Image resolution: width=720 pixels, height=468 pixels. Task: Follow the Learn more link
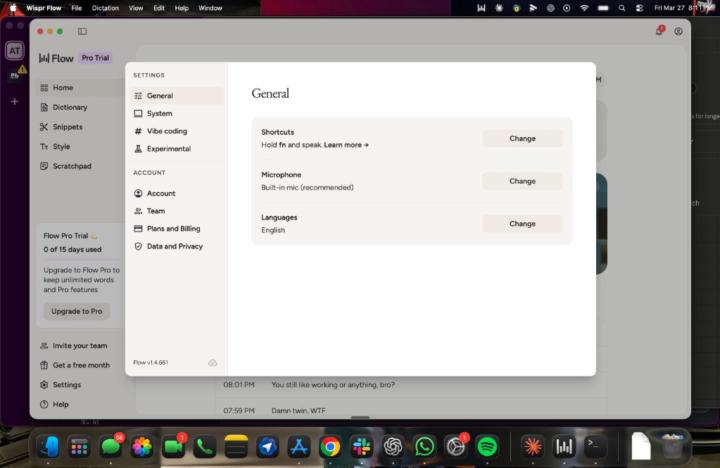pos(346,145)
